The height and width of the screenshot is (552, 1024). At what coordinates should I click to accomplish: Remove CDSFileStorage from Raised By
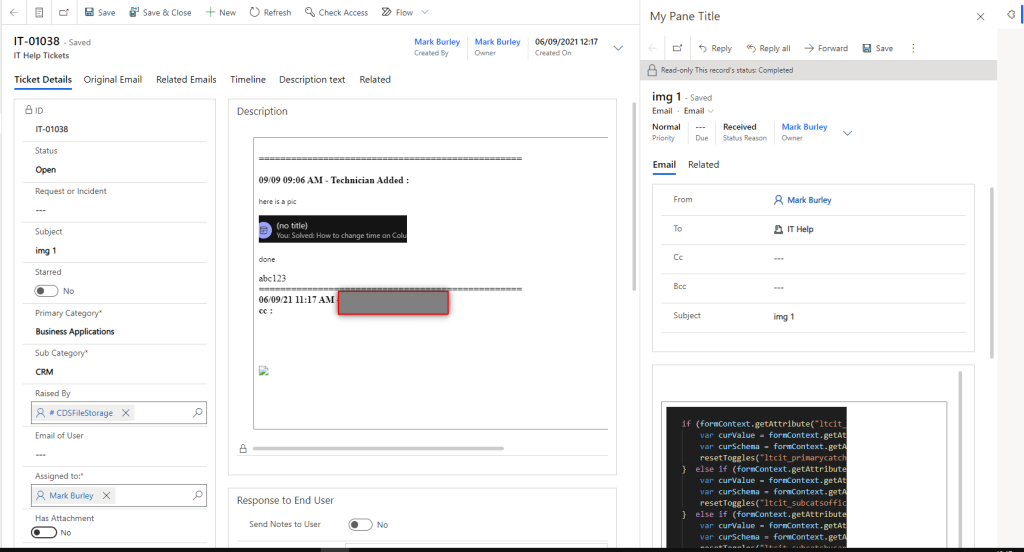(x=125, y=413)
